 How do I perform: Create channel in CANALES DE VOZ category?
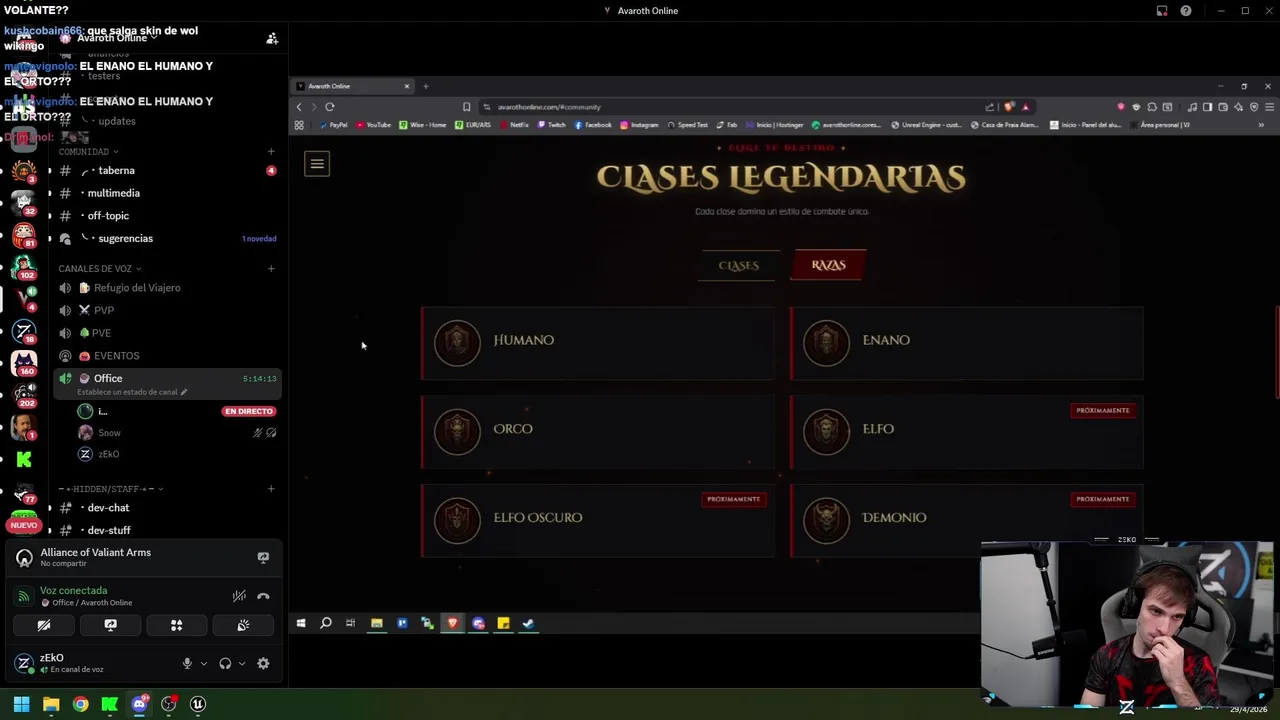click(271, 269)
